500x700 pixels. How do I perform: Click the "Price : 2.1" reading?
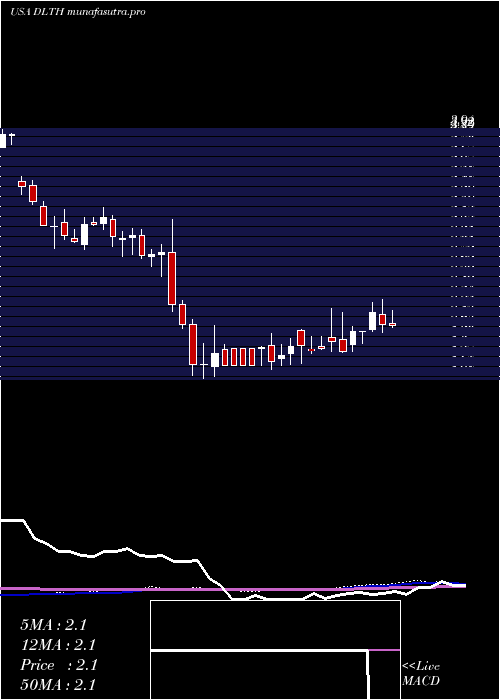click(58, 665)
